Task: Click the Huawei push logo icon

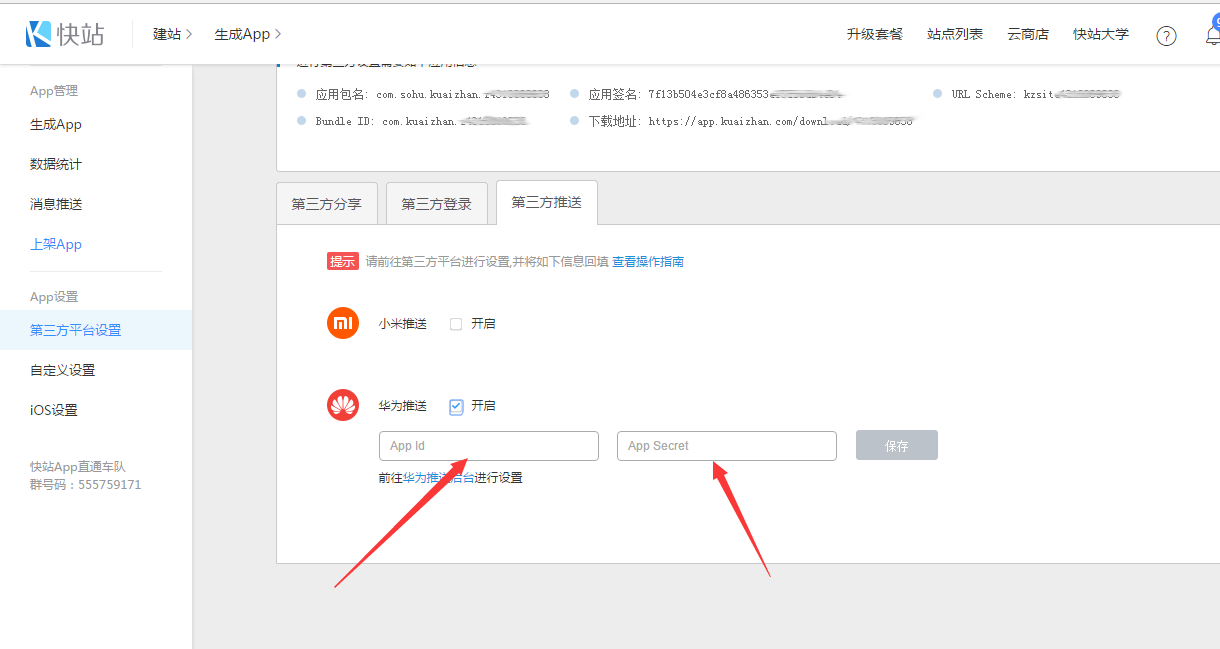Action: point(343,406)
